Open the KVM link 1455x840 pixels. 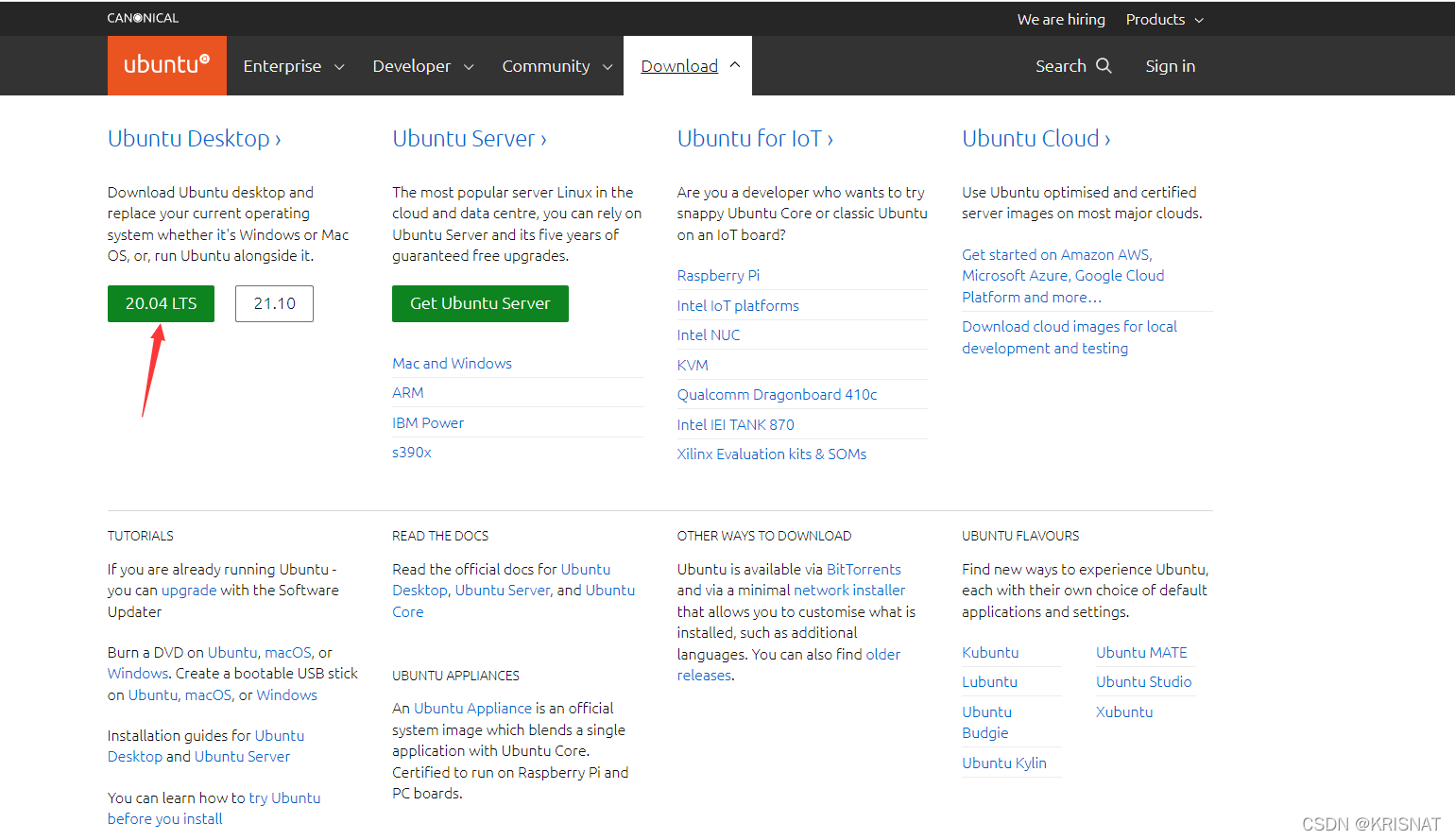tap(693, 365)
